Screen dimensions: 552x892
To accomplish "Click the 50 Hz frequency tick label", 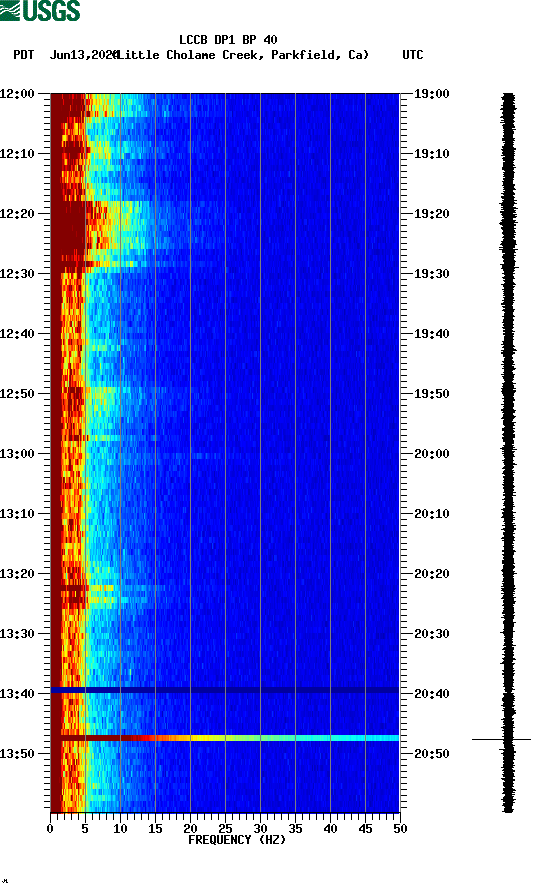I will 400,829.
